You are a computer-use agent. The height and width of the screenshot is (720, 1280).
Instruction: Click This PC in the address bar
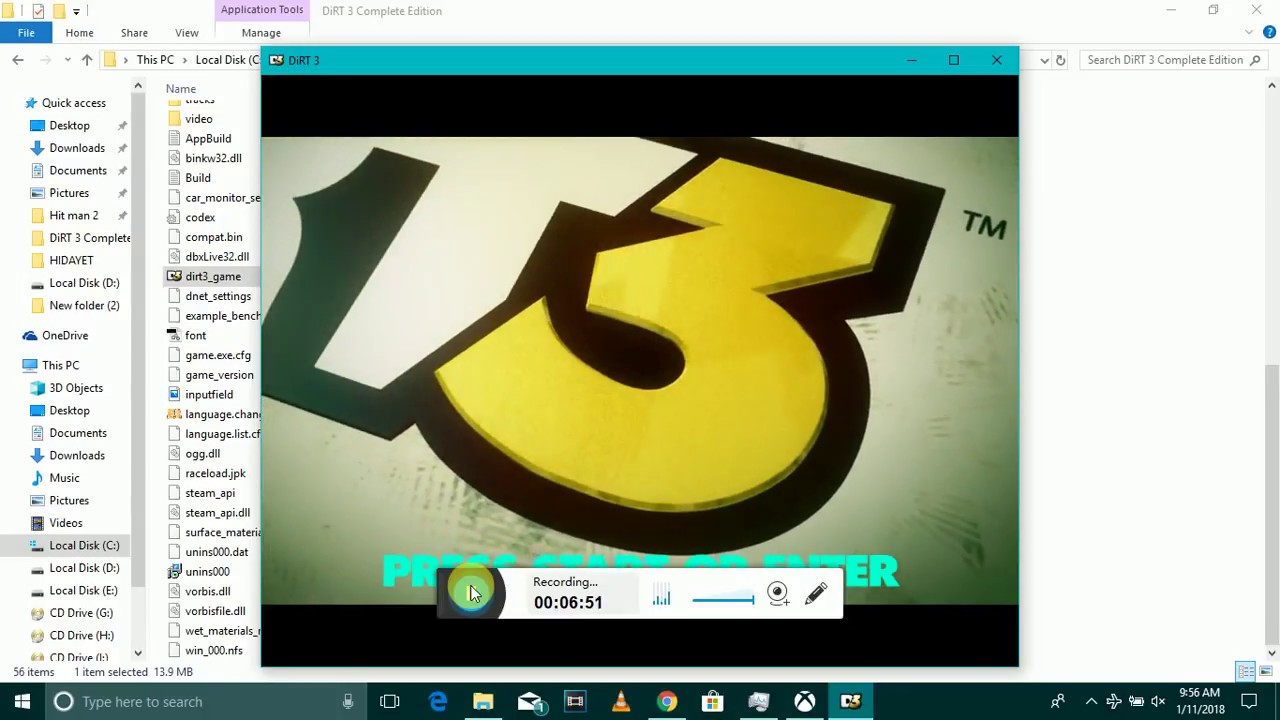tap(155, 60)
